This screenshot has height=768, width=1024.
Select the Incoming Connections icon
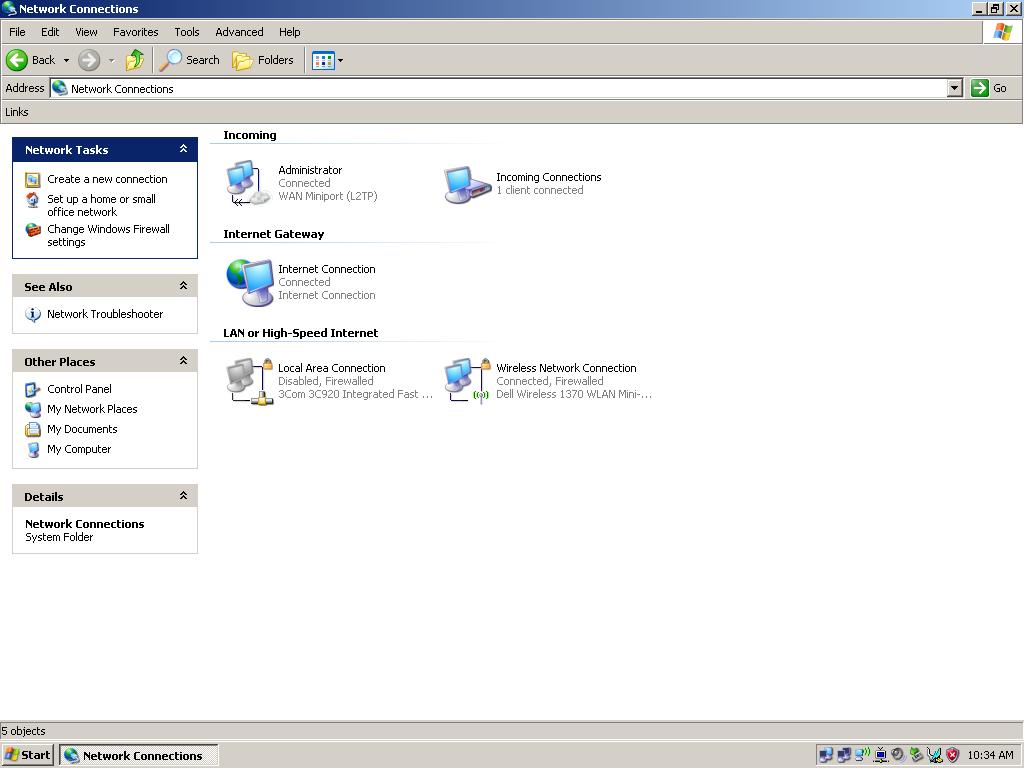pyautogui.click(x=466, y=183)
